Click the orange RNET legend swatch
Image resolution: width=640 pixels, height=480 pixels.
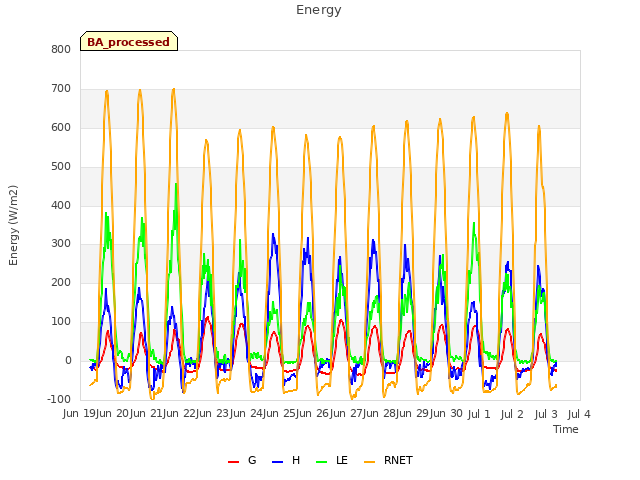point(369,462)
